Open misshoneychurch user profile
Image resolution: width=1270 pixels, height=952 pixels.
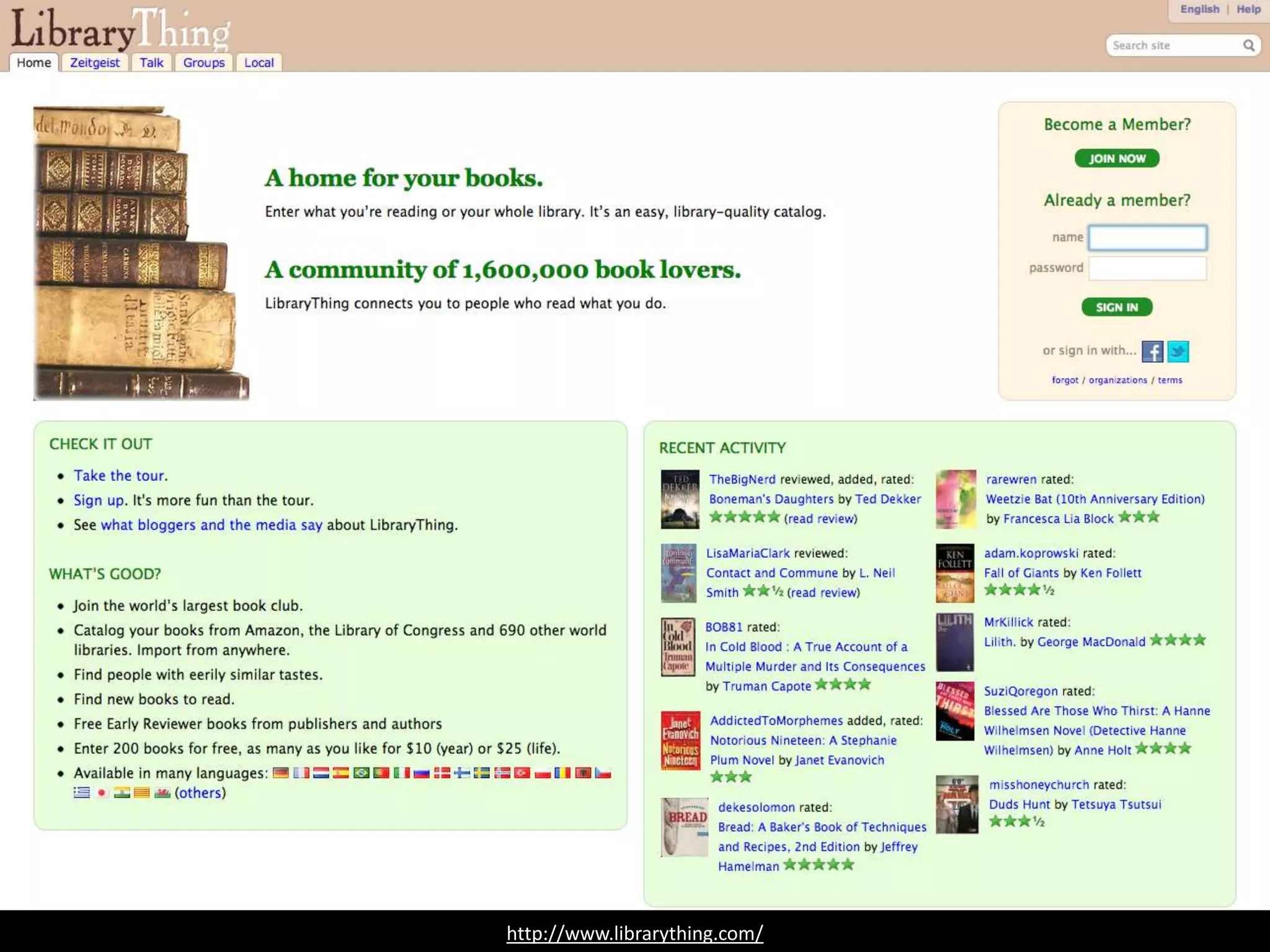tap(1039, 785)
